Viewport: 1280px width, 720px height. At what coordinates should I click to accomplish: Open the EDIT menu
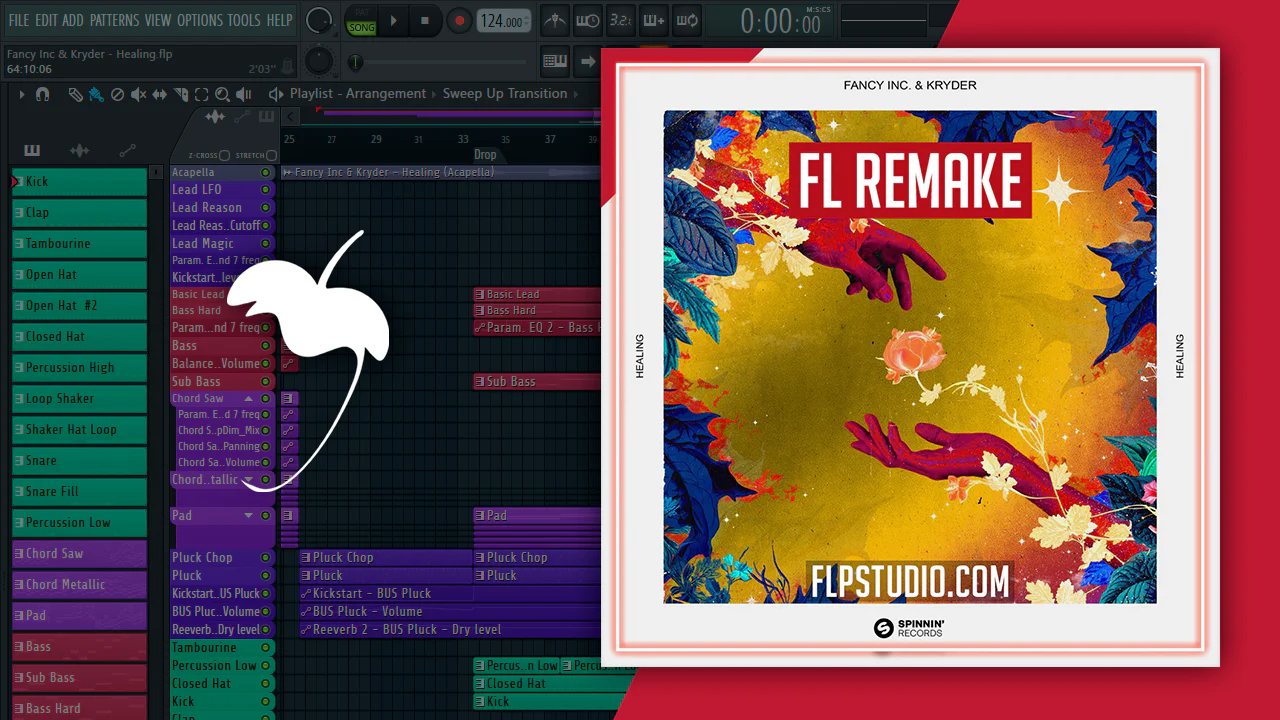(x=46, y=20)
